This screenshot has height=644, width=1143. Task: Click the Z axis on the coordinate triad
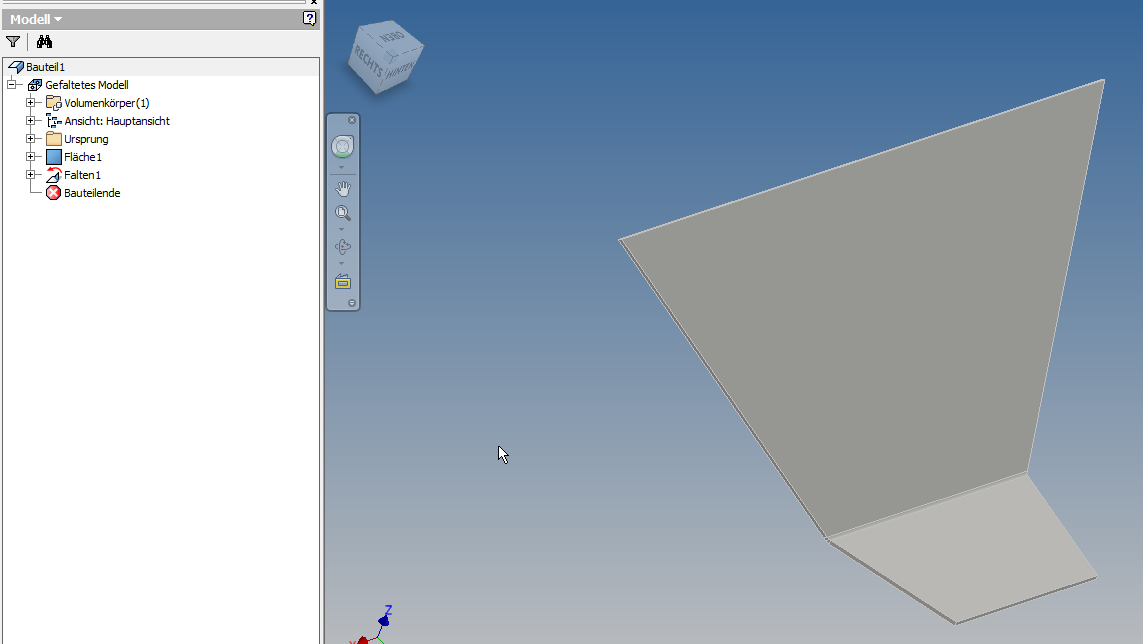point(384,617)
